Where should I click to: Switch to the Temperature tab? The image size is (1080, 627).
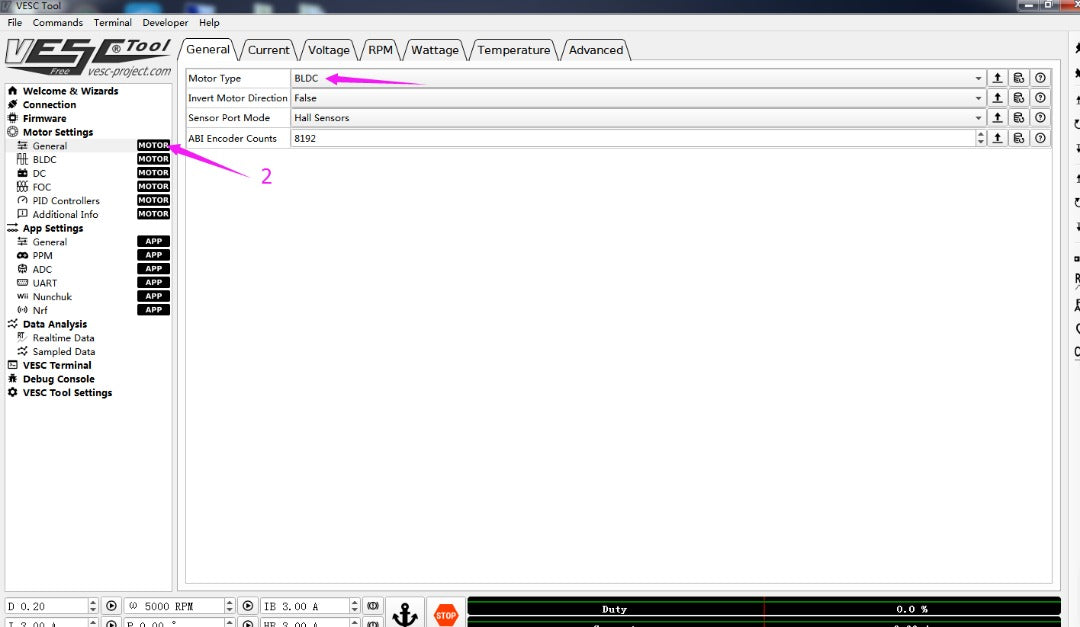pos(514,50)
